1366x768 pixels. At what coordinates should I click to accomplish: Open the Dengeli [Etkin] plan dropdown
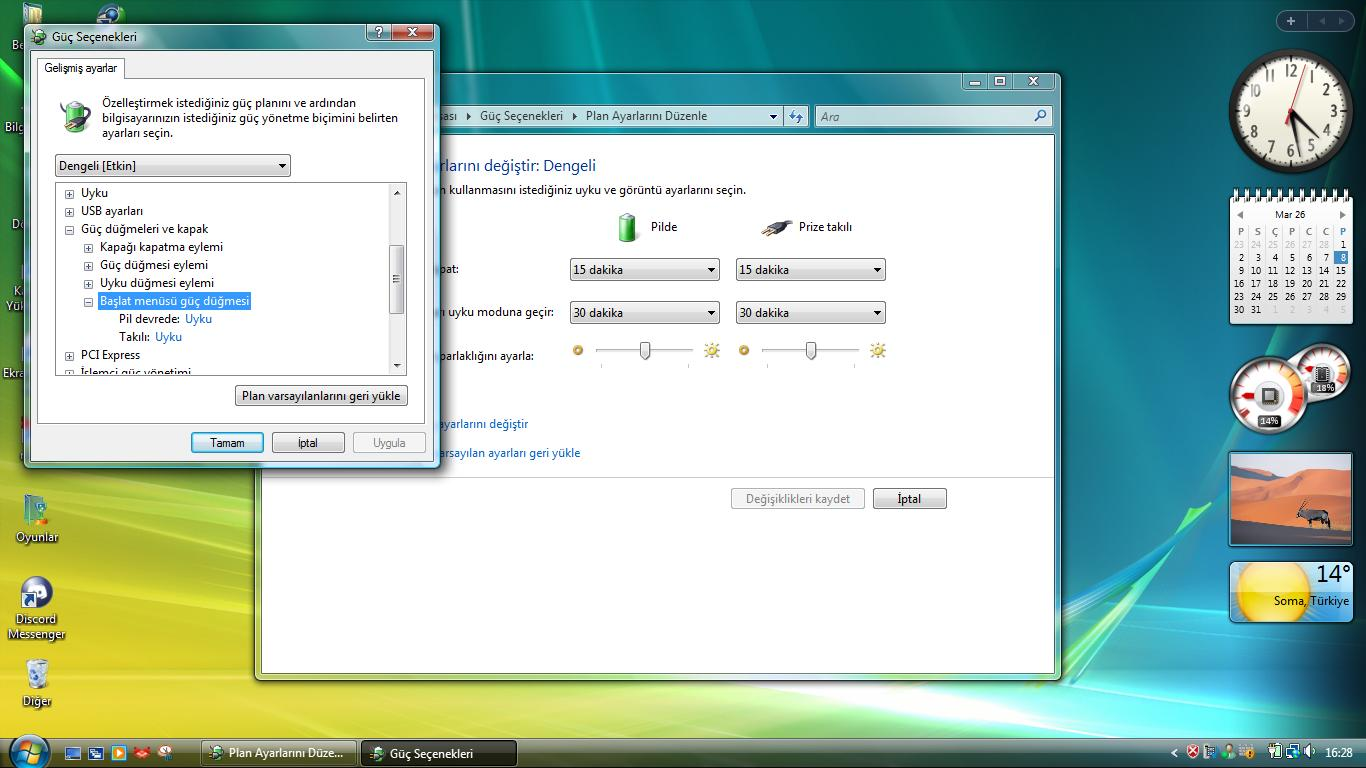(173, 165)
